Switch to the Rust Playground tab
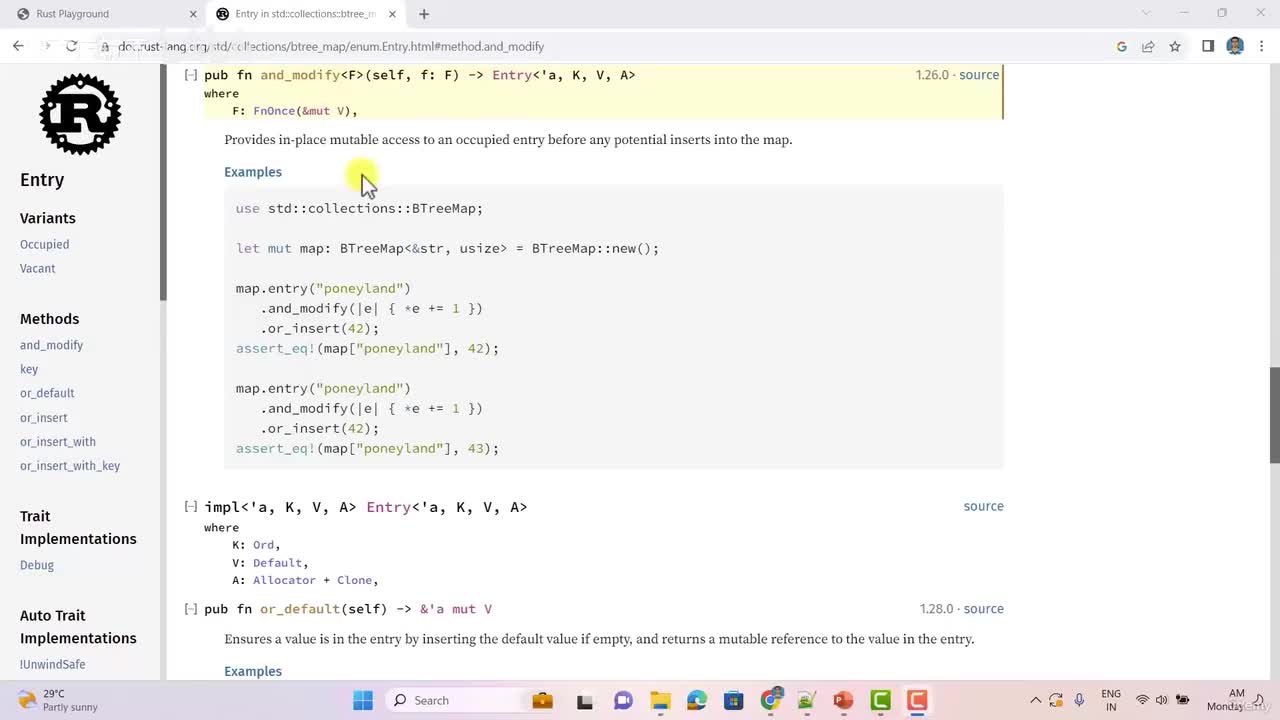 click(104, 14)
